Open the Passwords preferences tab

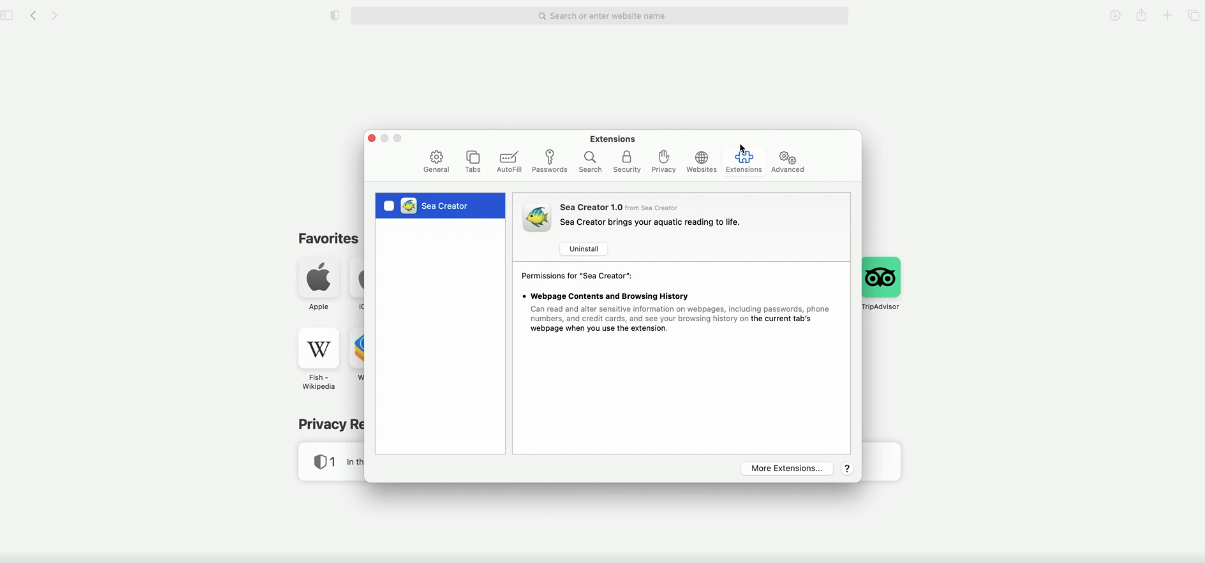[549, 162]
